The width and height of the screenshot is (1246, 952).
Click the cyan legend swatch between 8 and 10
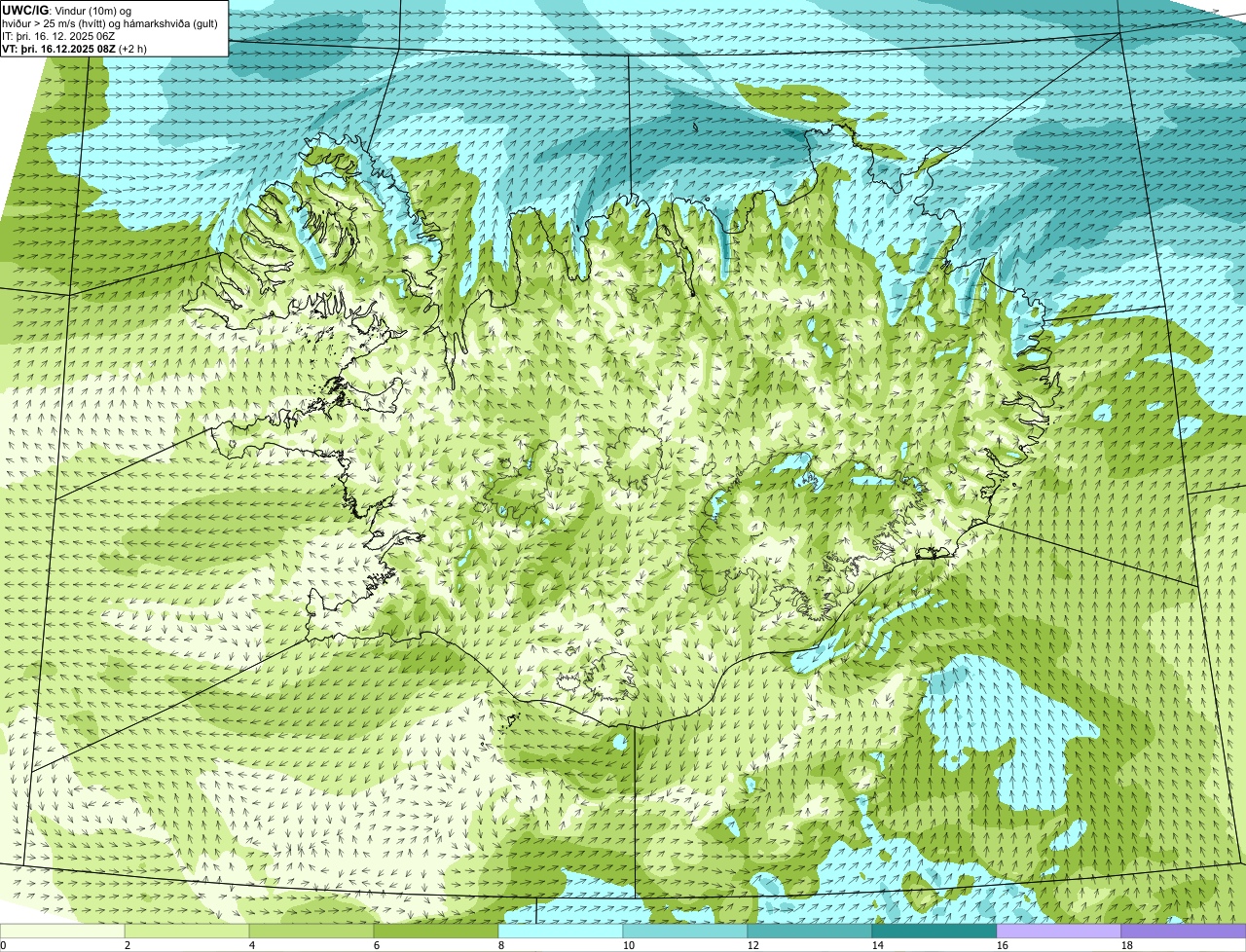pos(561,932)
